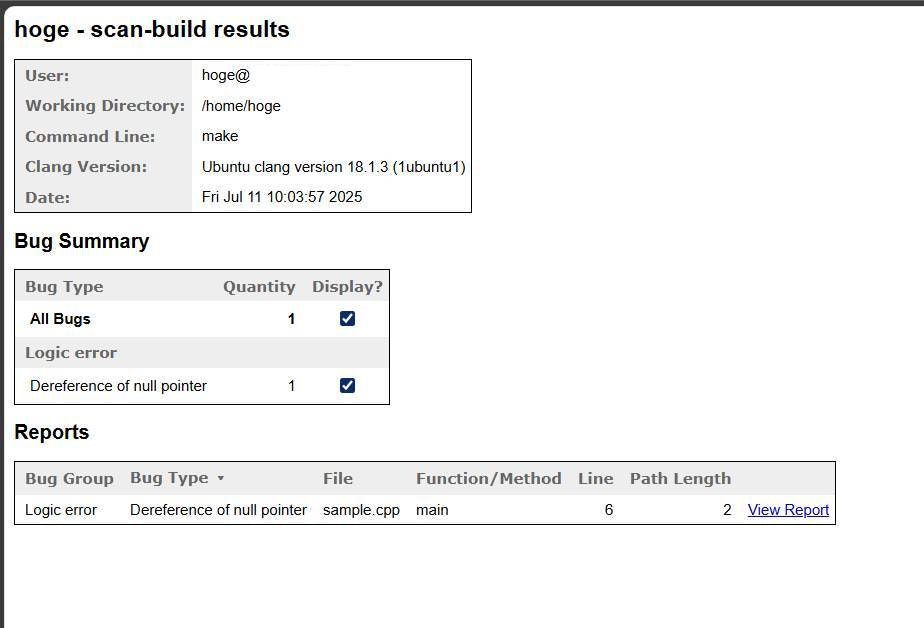Viewport: 924px width, 628px height.
Task: Sort by Function/Method column
Action: (488, 478)
